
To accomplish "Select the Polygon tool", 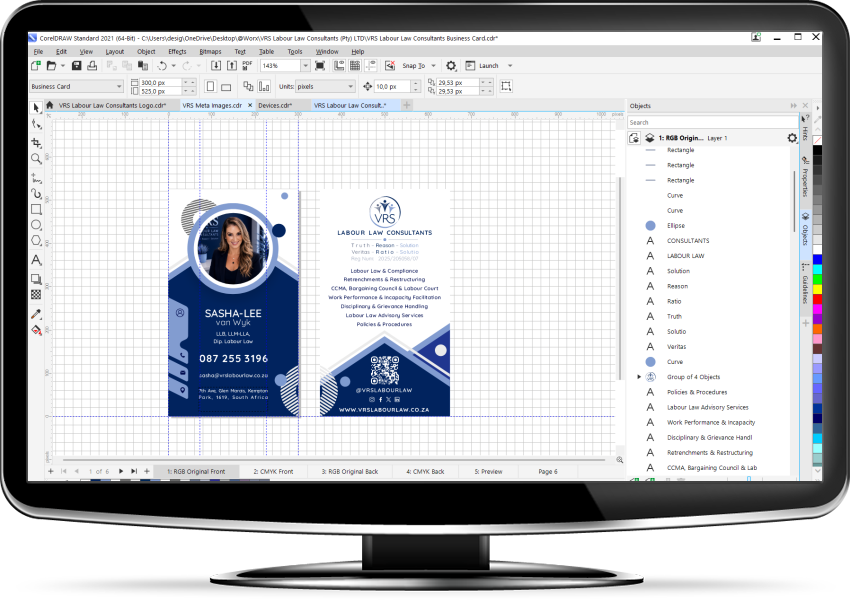I will pos(36,241).
